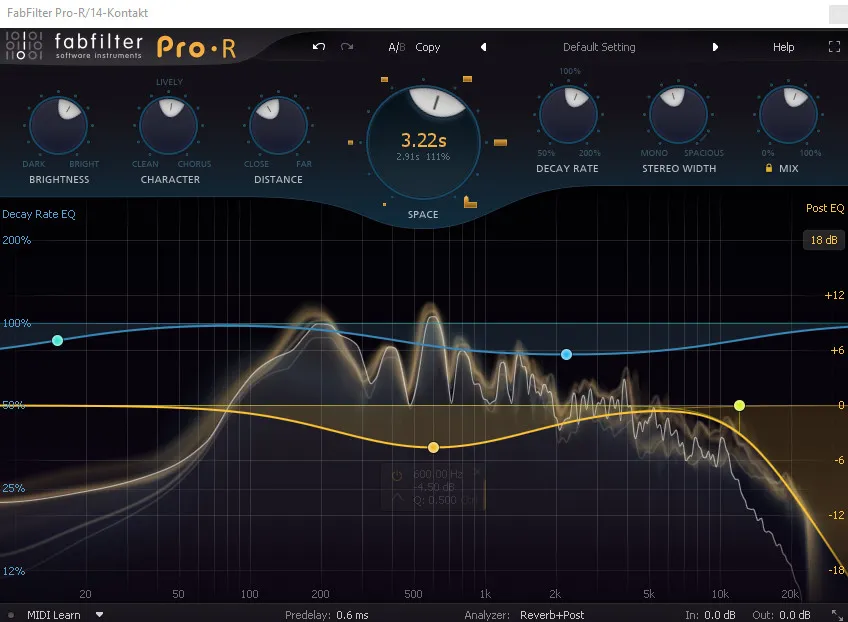Toggle the MIDI Learn indicator dot
The image size is (848, 622).
[x=11, y=615]
